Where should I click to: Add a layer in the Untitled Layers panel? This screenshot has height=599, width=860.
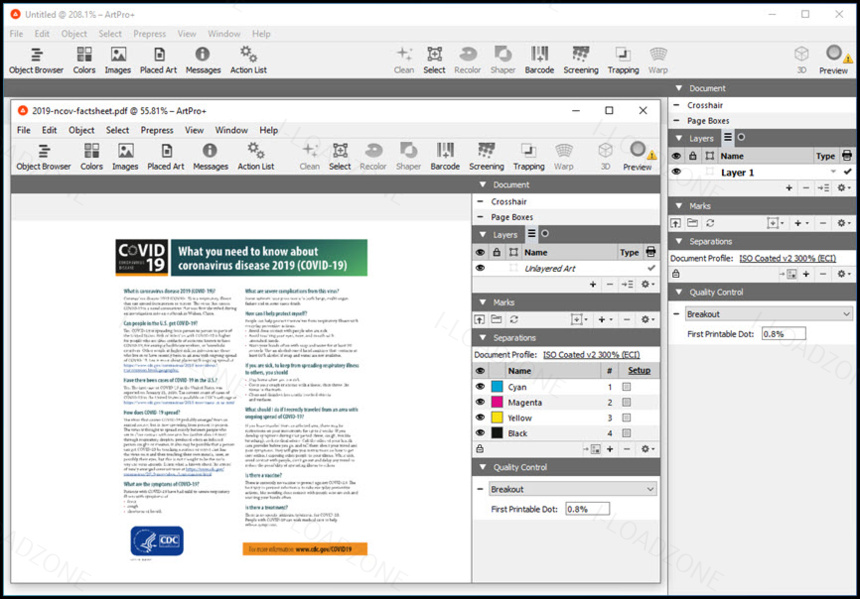tap(789, 188)
